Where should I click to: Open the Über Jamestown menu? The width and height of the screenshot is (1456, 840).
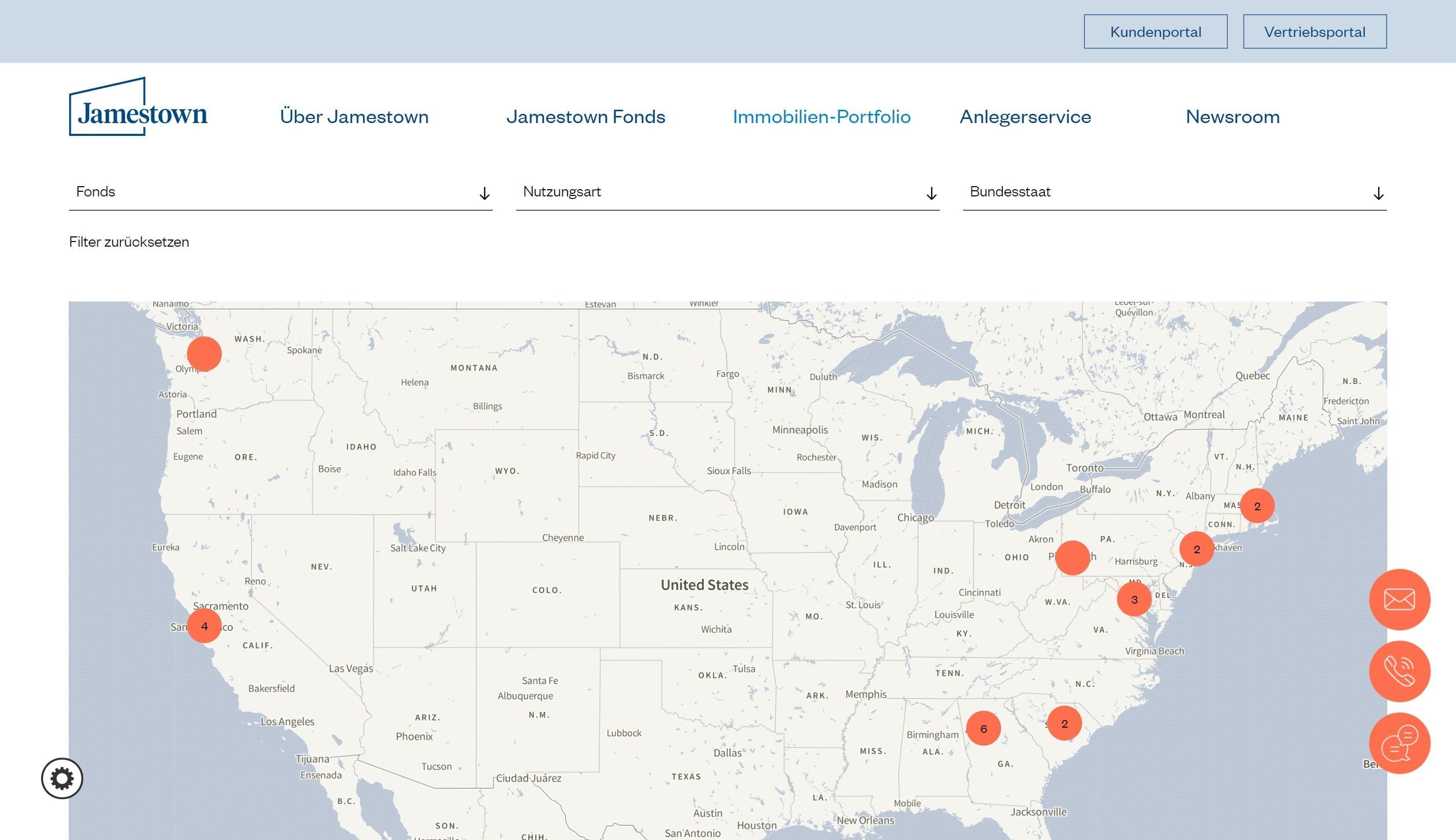point(354,116)
